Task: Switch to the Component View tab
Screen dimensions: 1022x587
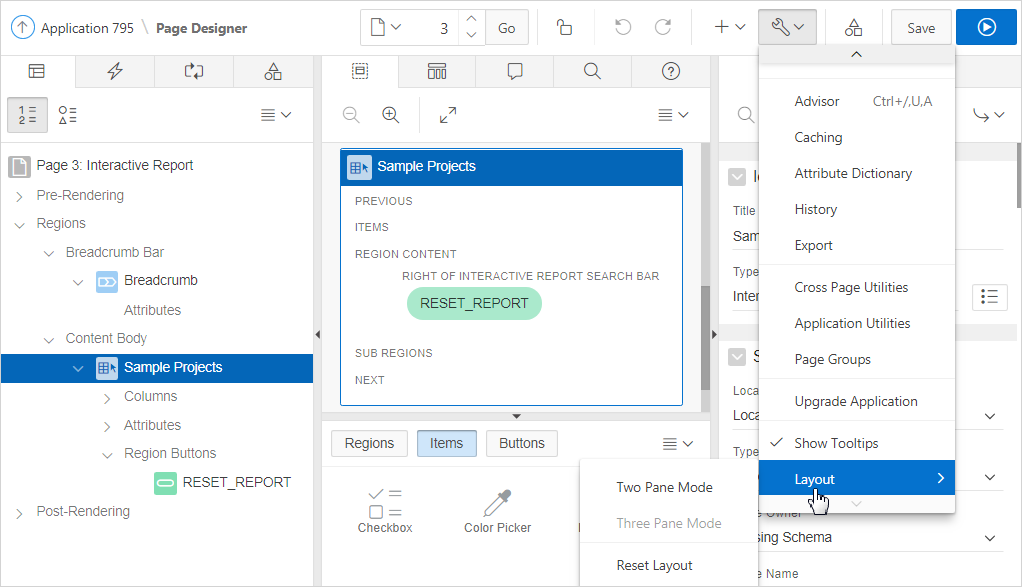Action: 437,71
